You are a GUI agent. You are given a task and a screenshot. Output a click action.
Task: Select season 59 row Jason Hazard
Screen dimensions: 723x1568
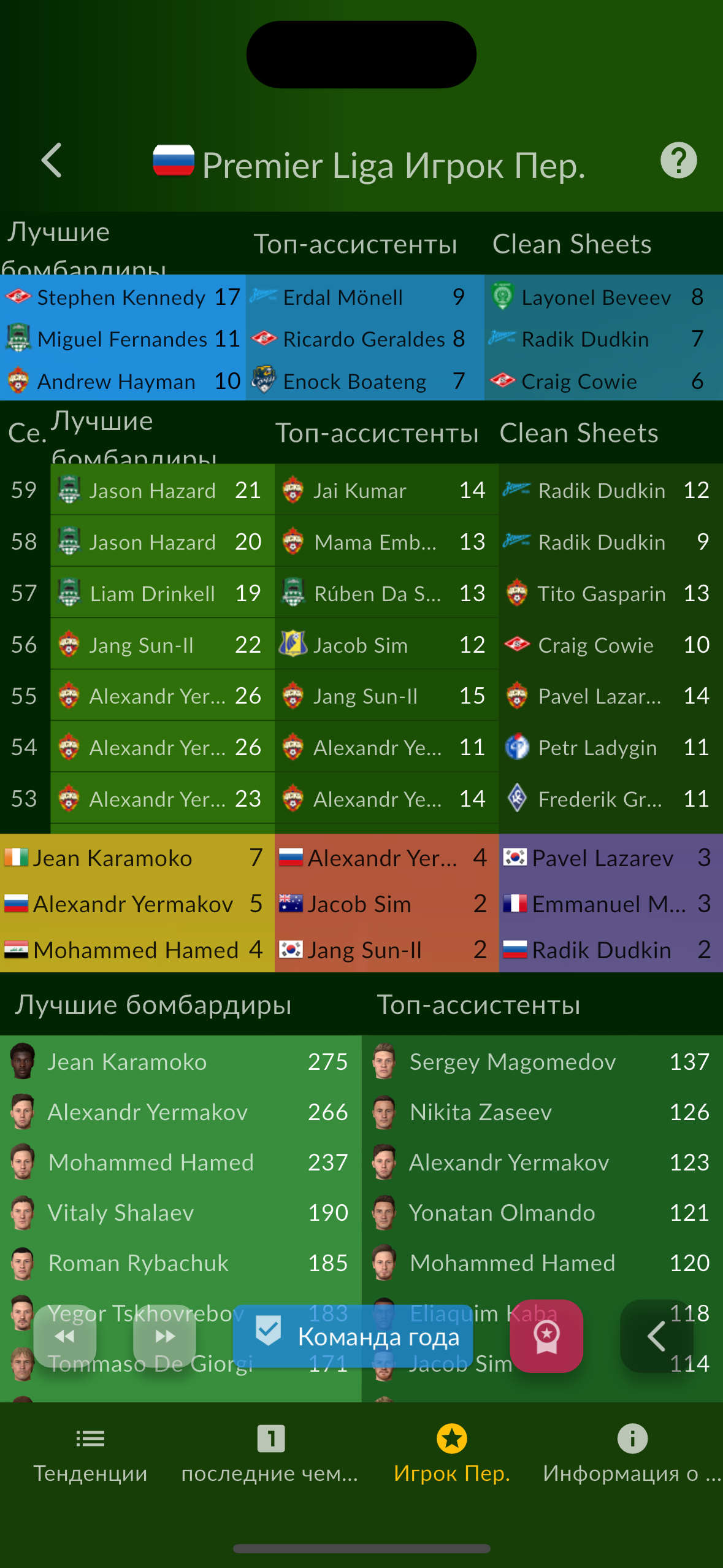[162, 490]
